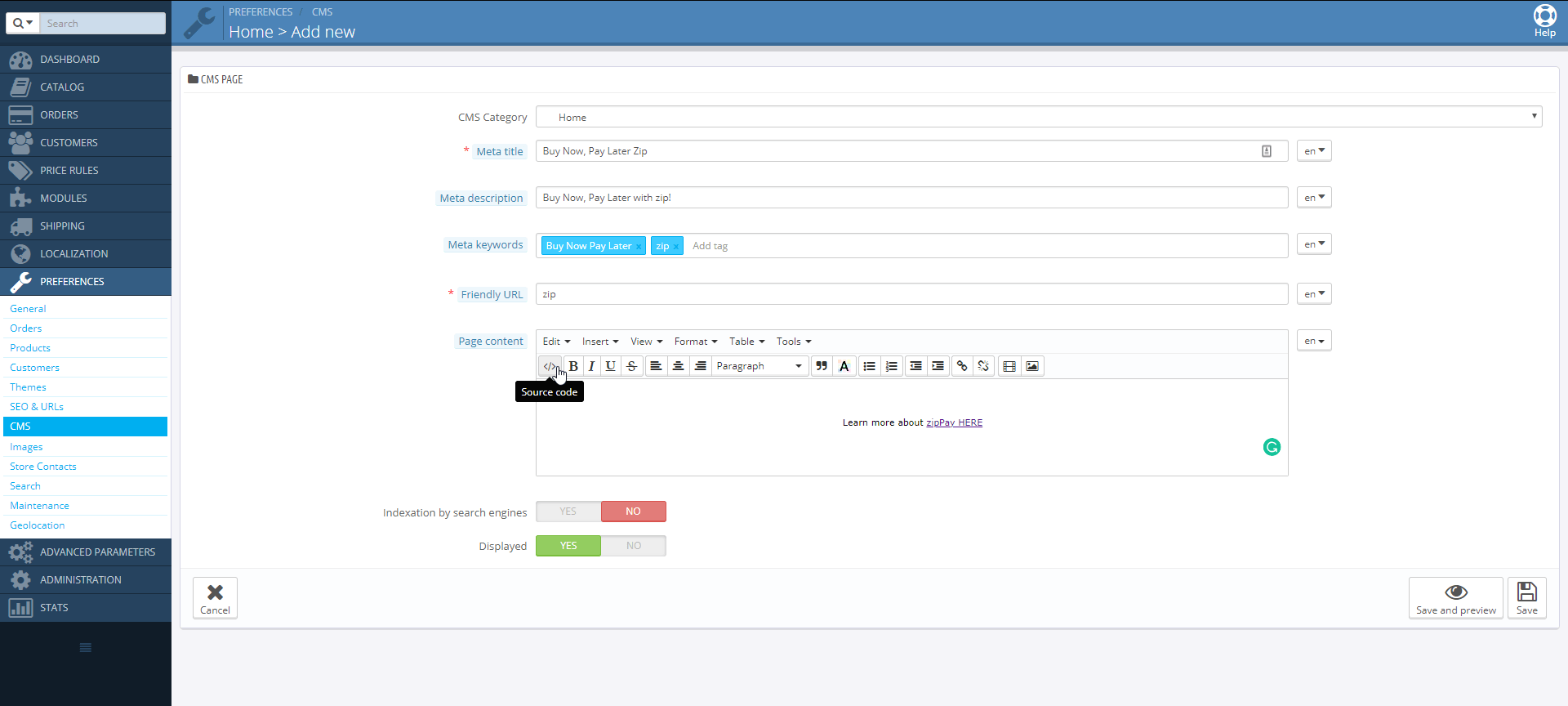The image size is (1568, 706).
Task: Open the Meta description language dropdown
Action: (1314, 198)
